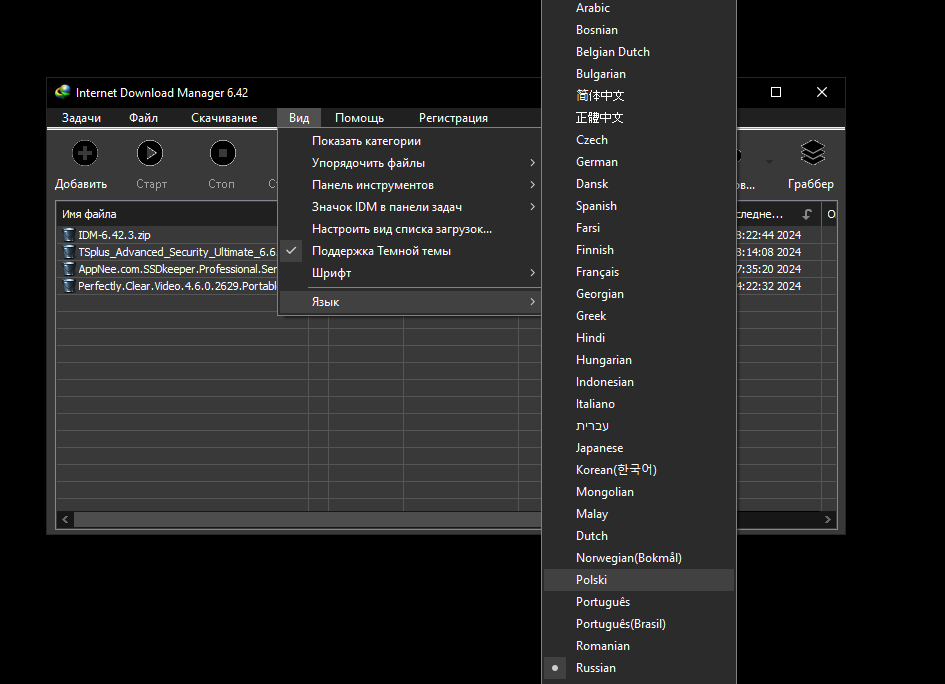Select Dansk language
This screenshot has height=684, width=945.
639,184
